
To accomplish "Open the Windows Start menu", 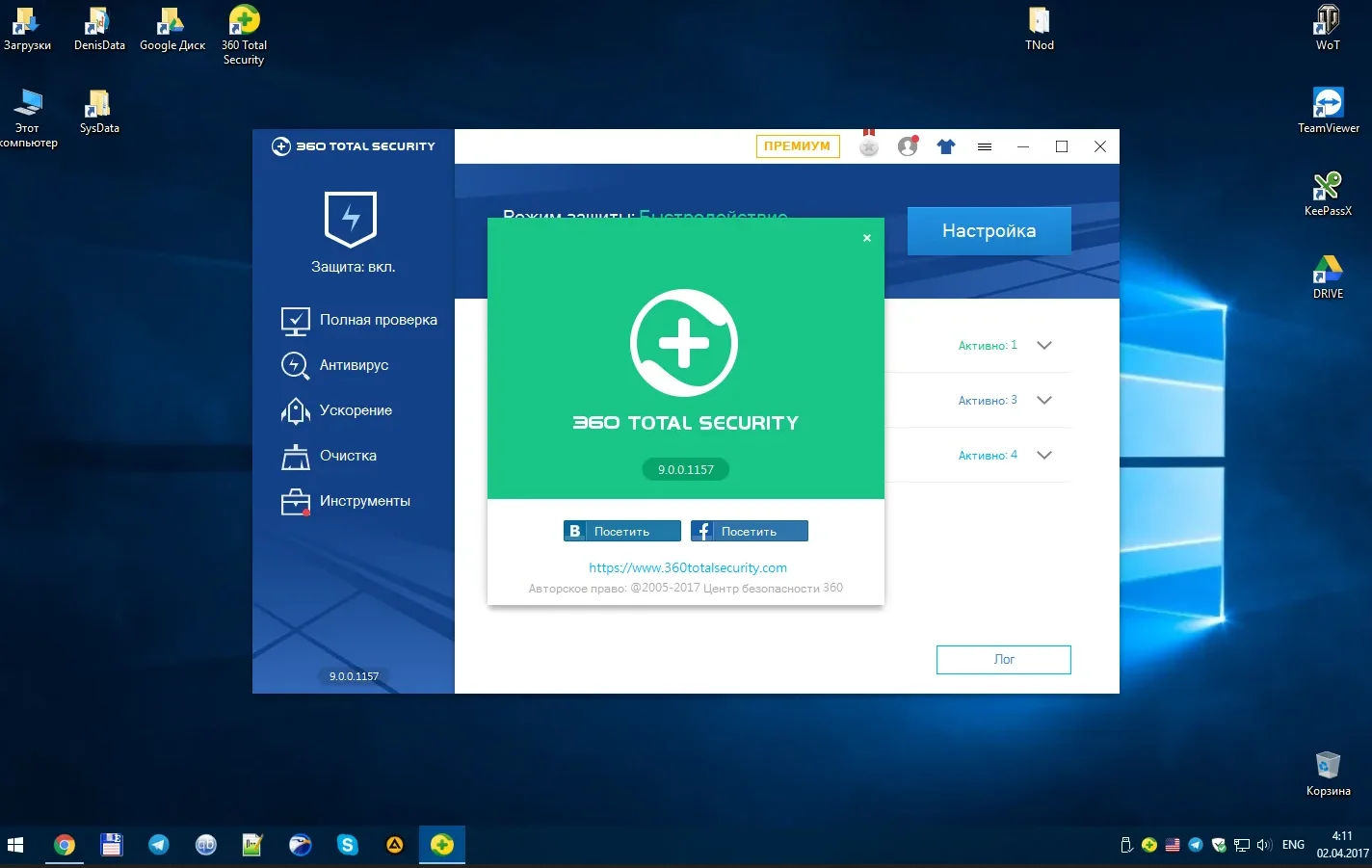I will (x=15, y=845).
